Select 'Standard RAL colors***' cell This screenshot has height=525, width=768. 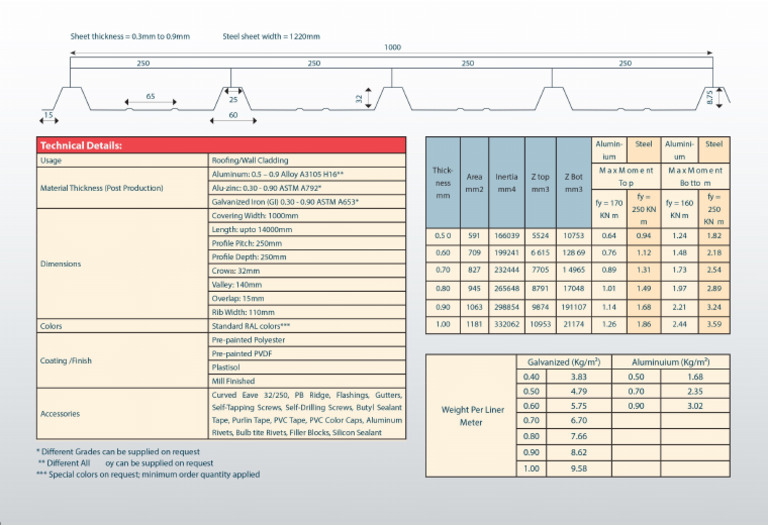pyautogui.click(x=307, y=326)
